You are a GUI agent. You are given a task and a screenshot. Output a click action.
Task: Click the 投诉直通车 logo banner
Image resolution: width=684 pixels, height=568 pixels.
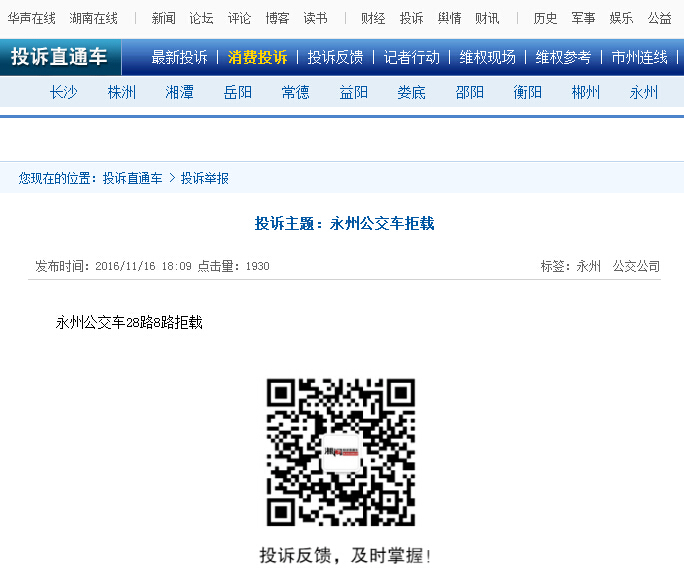[60, 57]
